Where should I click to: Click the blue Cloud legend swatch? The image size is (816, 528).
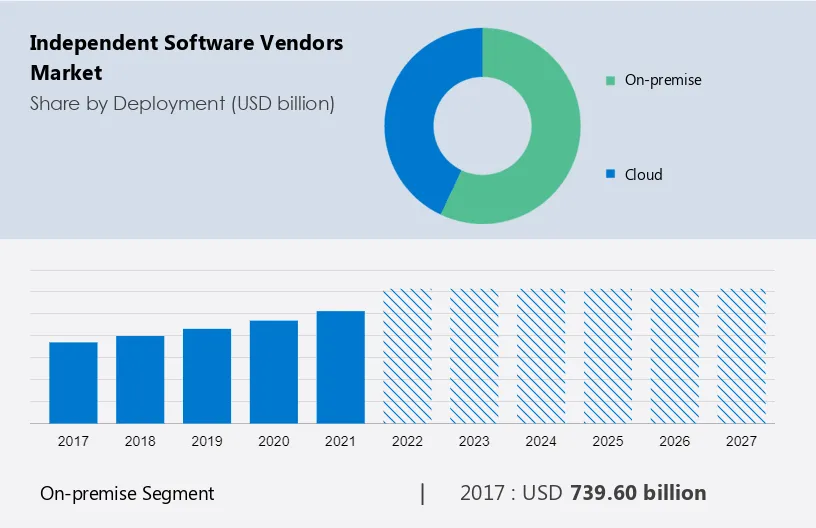coord(610,174)
